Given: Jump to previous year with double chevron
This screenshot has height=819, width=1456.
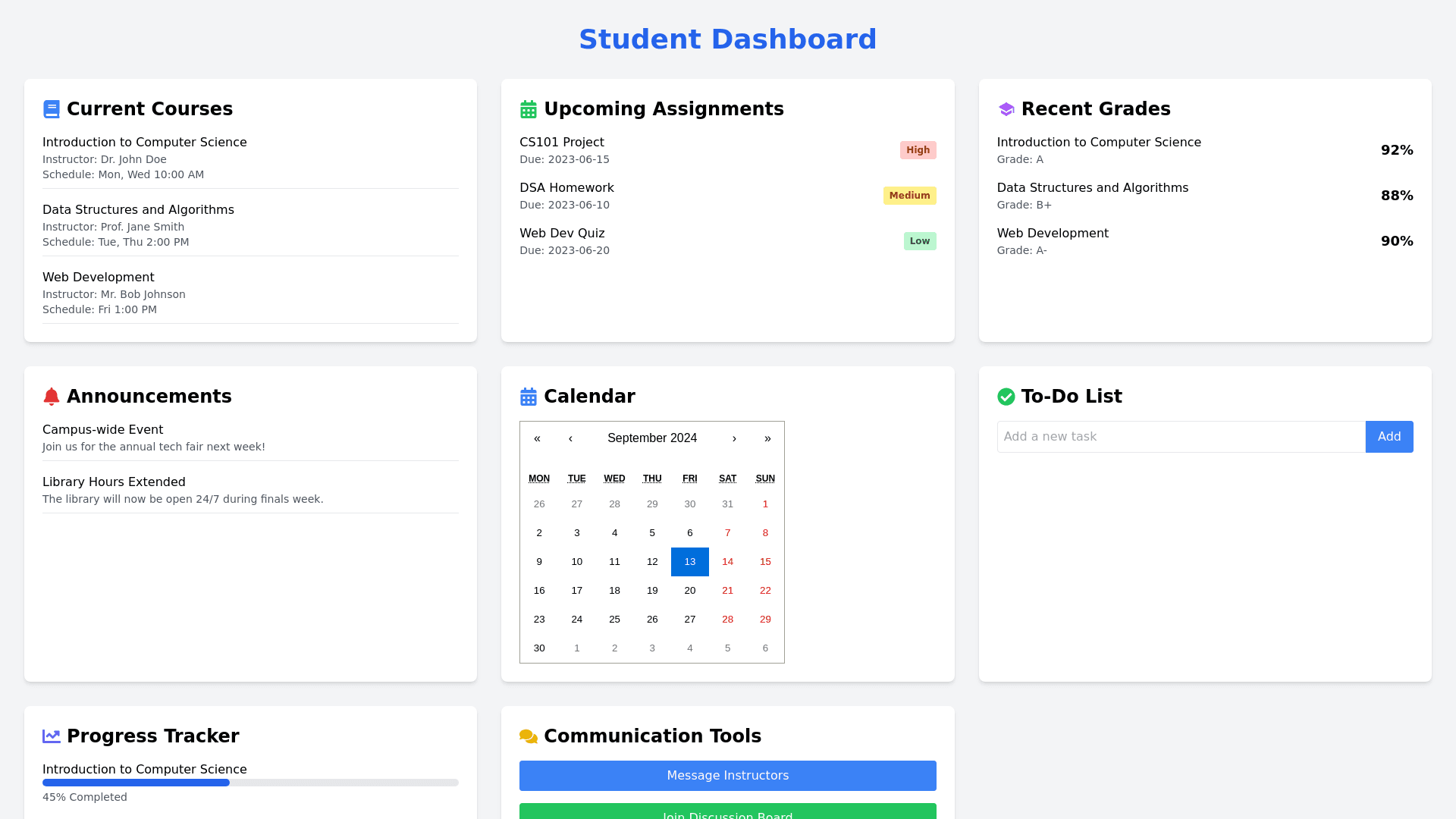Looking at the screenshot, I should pyautogui.click(x=537, y=438).
